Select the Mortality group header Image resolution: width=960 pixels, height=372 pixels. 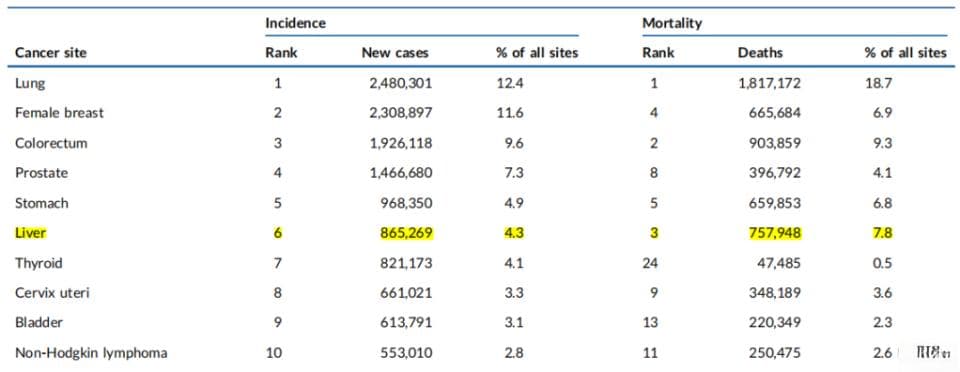coord(672,24)
